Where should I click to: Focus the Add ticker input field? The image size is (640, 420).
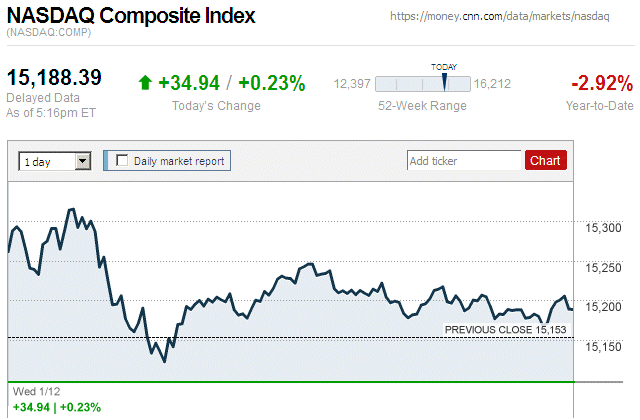pyautogui.click(x=464, y=160)
